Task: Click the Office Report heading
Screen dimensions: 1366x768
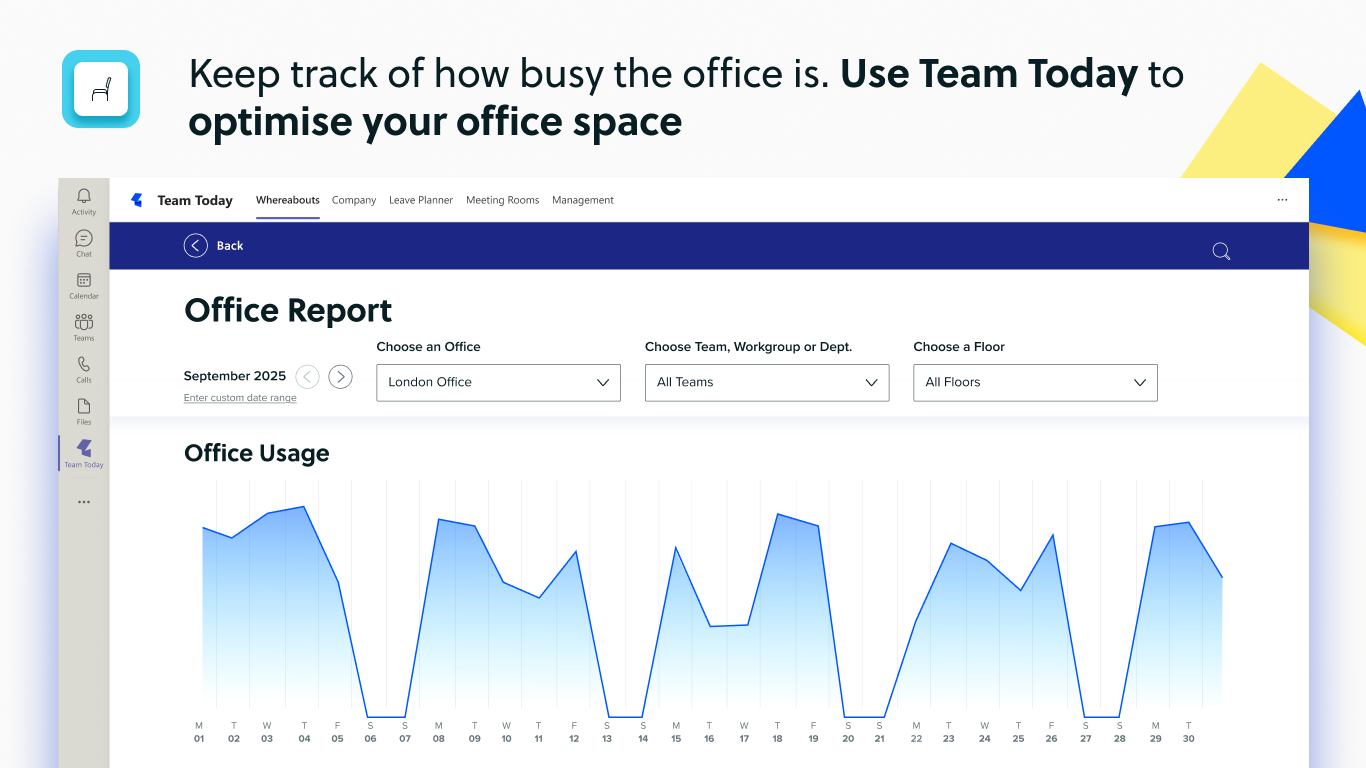Action: (x=288, y=311)
